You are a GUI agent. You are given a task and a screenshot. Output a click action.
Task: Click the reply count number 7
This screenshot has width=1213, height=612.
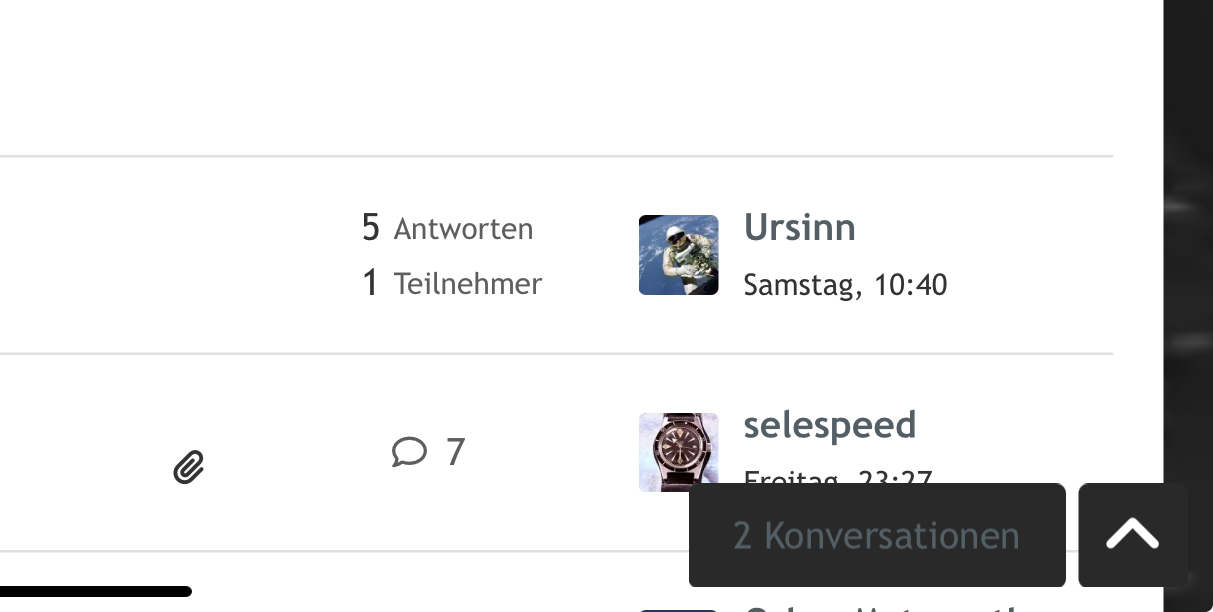point(455,452)
